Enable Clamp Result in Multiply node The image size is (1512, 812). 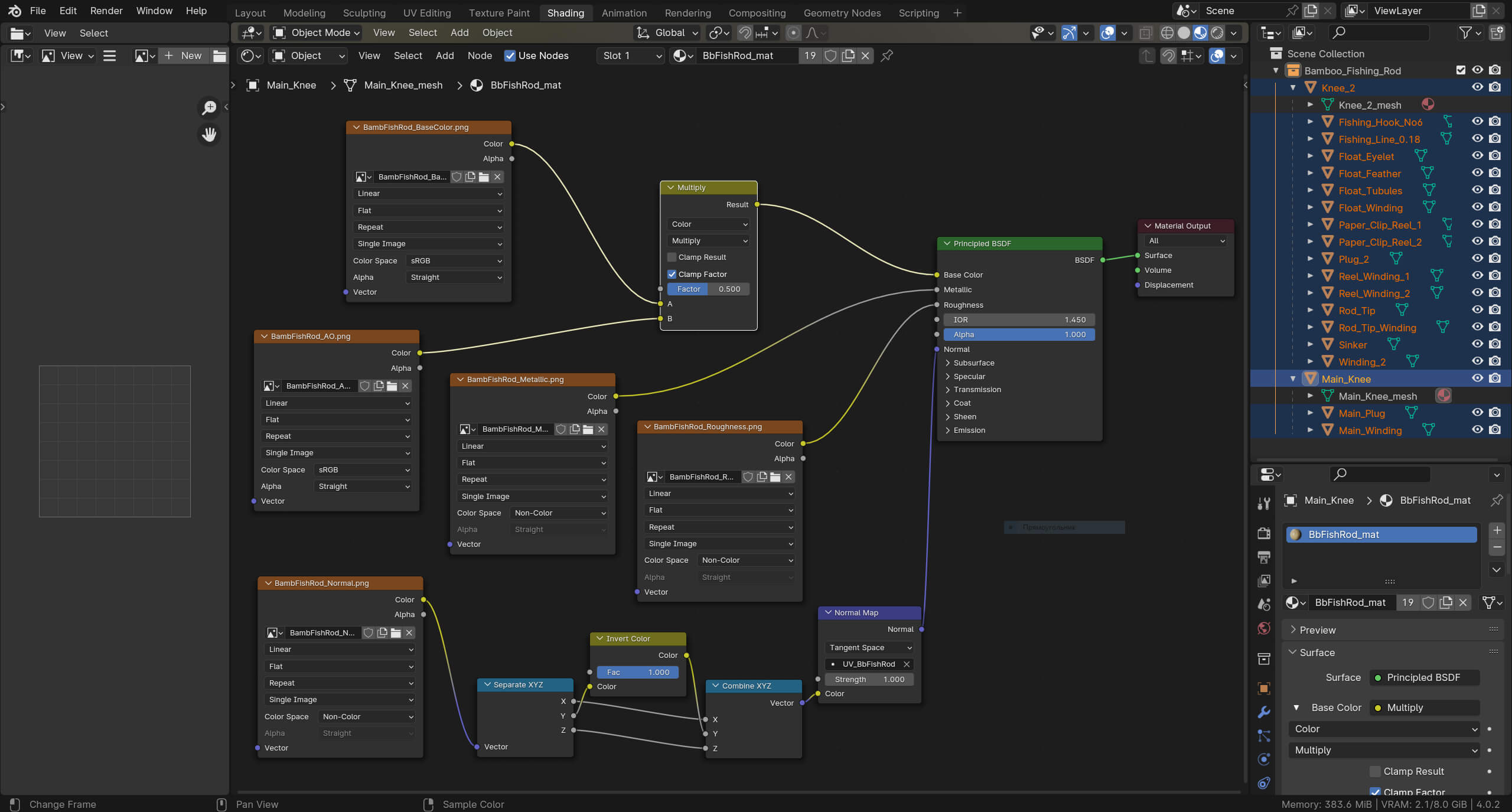tap(672, 257)
